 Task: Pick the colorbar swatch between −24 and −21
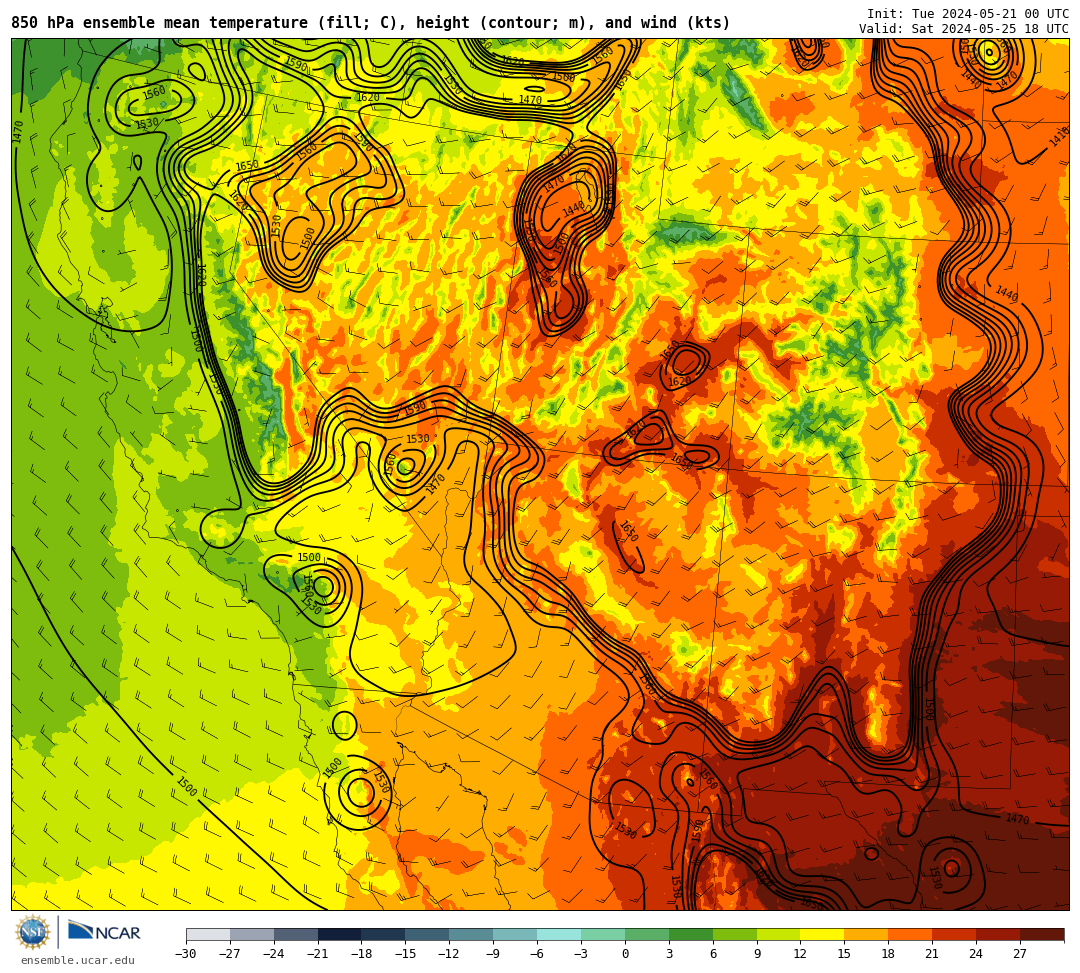(296, 934)
